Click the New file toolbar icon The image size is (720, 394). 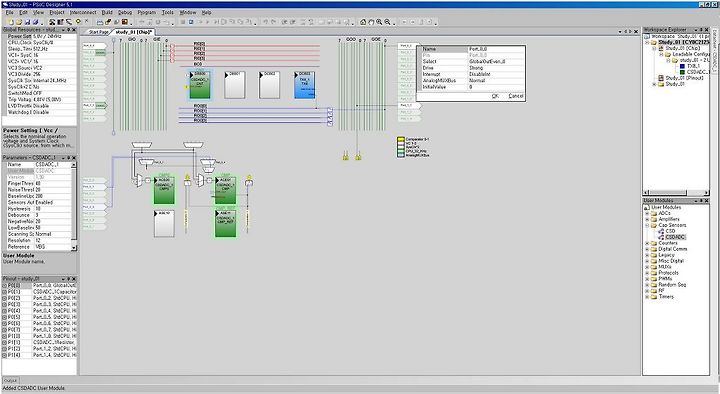[x=11, y=22]
